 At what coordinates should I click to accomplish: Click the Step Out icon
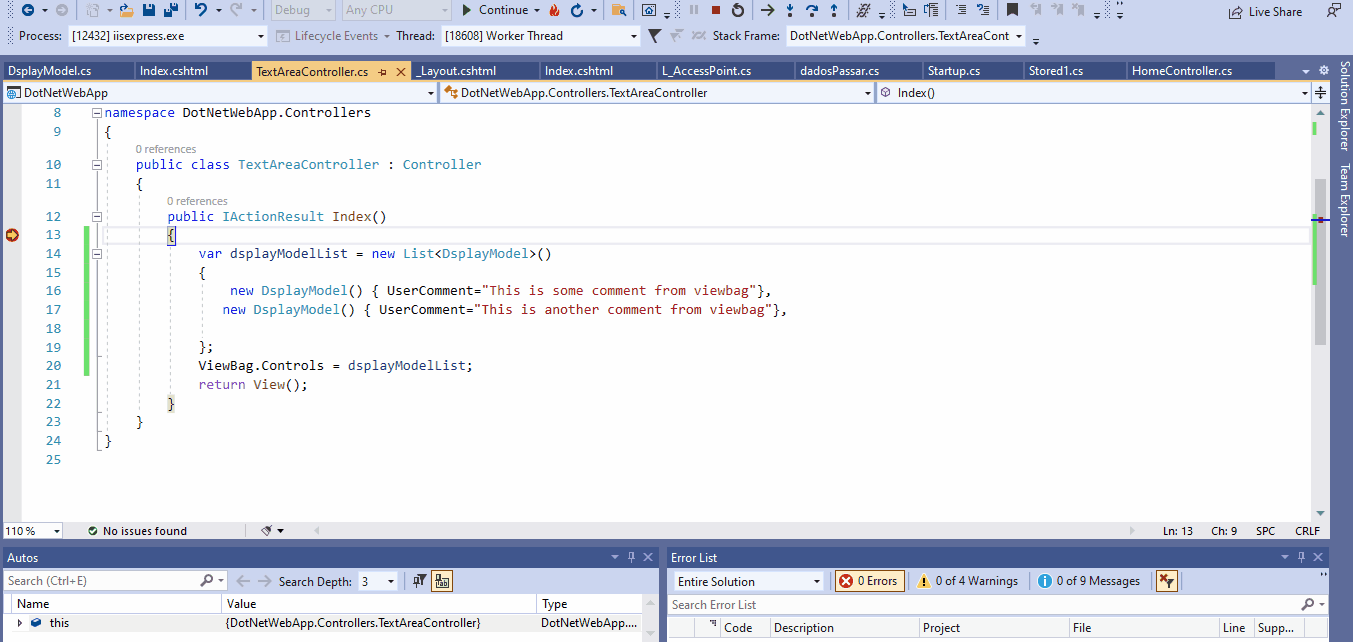click(833, 10)
